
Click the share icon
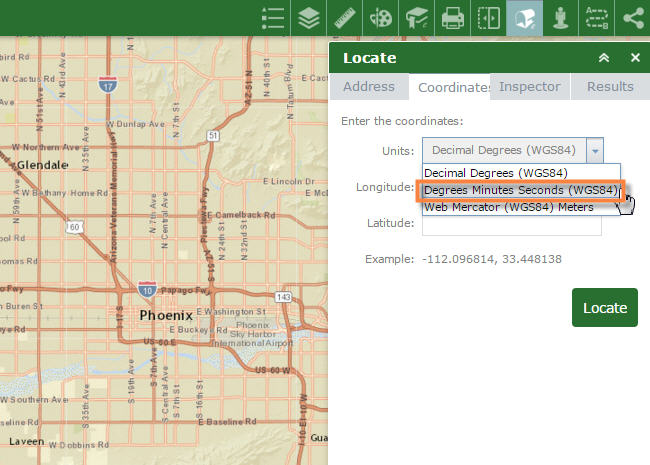click(633, 18)
